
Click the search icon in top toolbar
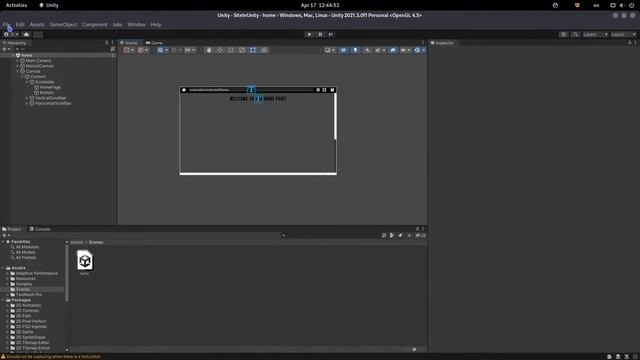click(576, 34)
